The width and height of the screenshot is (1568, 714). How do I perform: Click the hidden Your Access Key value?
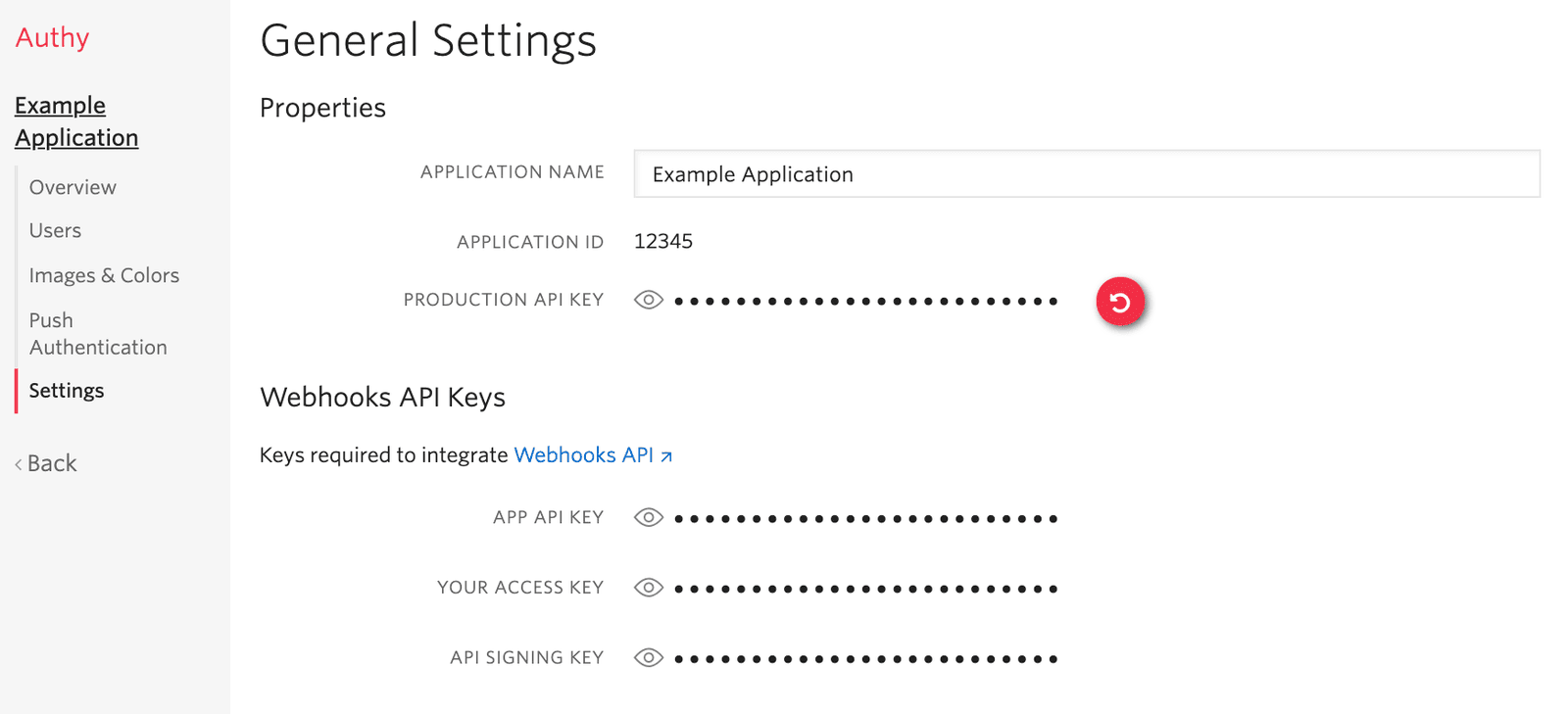pyautogui.click(x=865, y=590)
